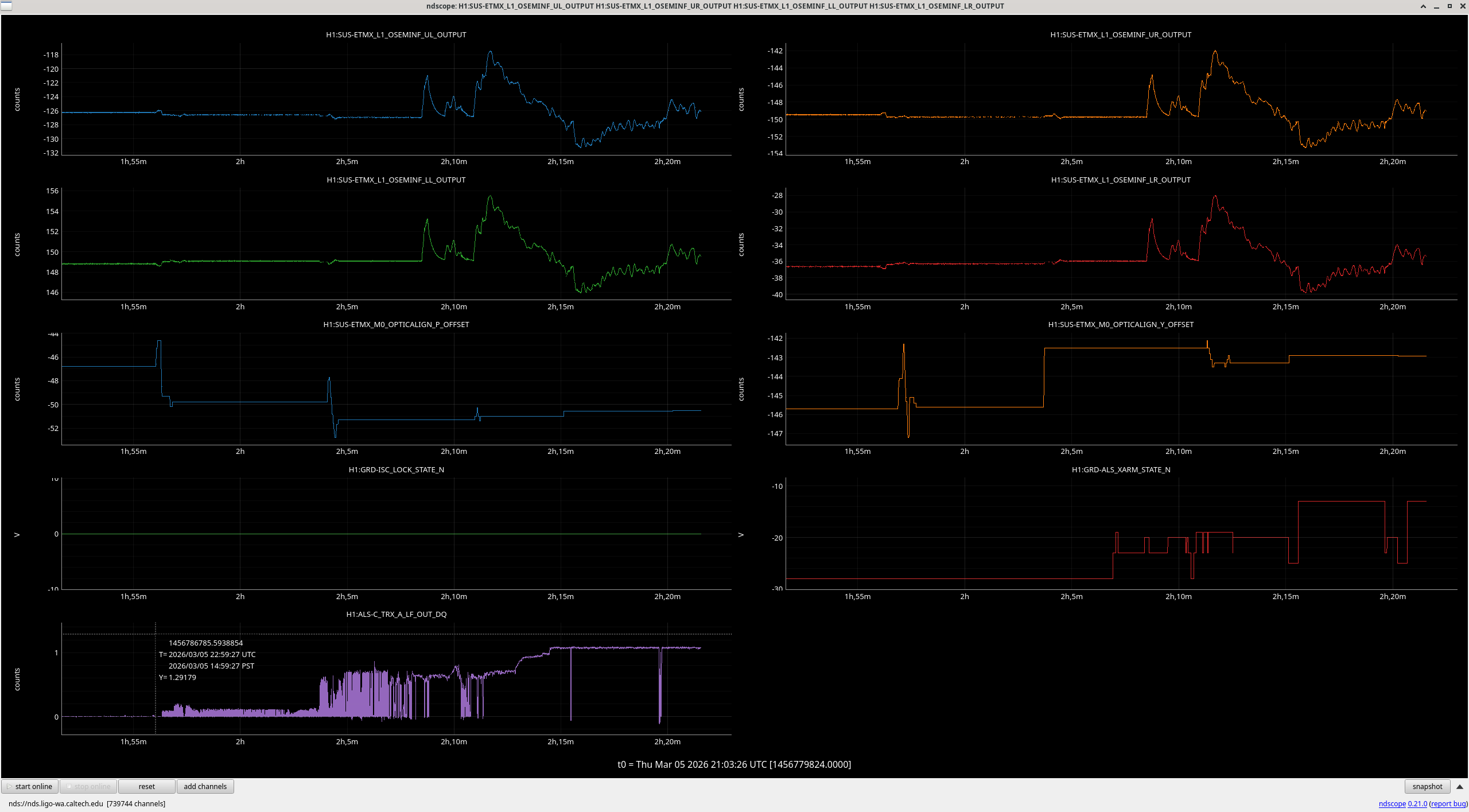This screenshot has width=1469, height=812.
Task: Open the add channels dialog
Action: coord(205,786)
